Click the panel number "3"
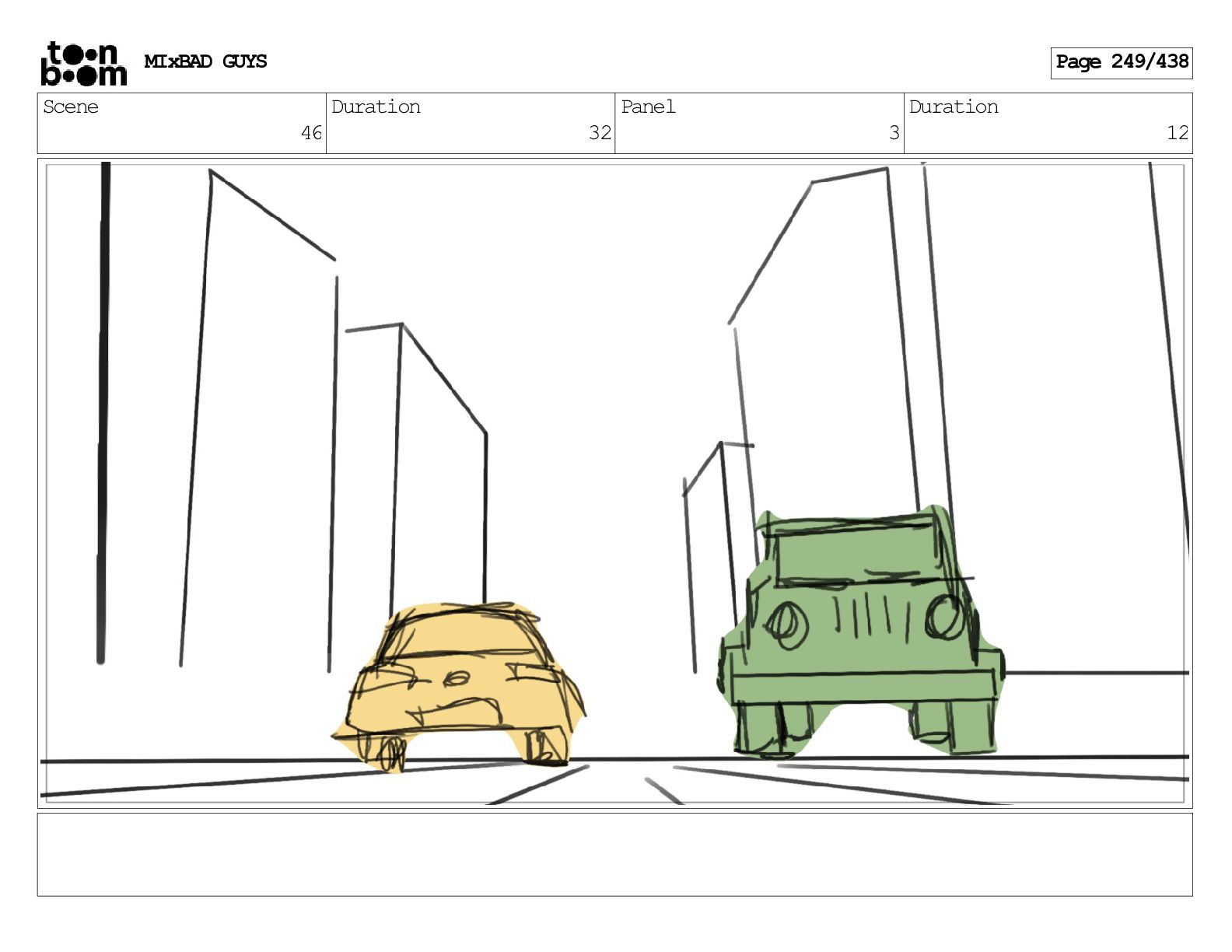This screenshot has width=1232, height=952. tap(894, 133)
